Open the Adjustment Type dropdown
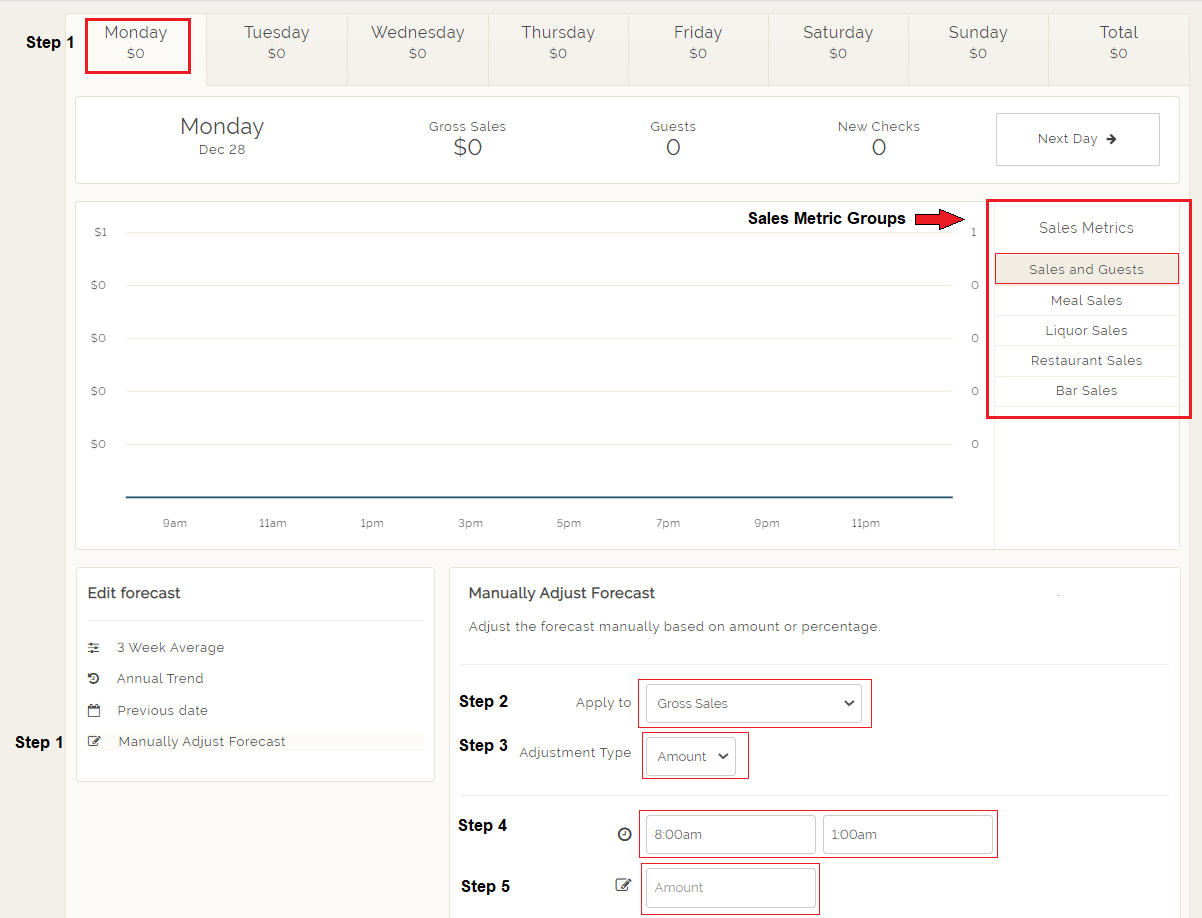 coord(691,757)
